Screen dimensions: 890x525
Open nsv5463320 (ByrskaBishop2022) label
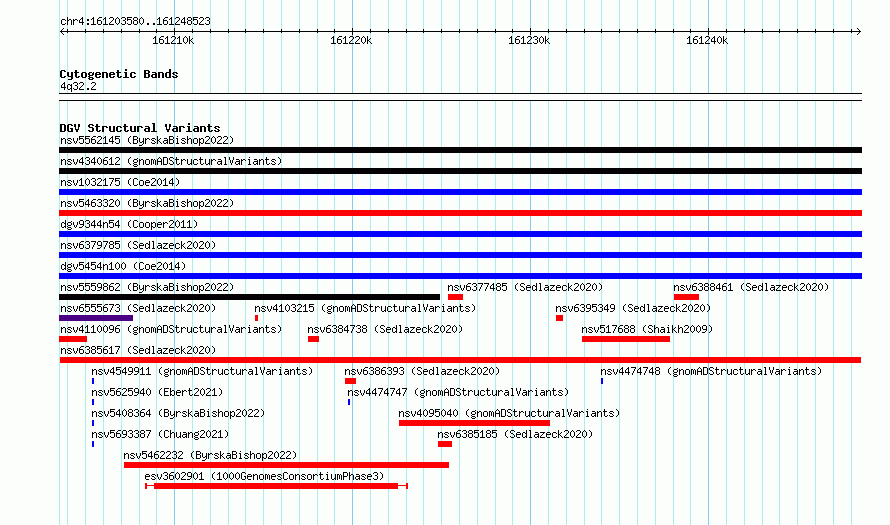click(x=147, y=203)
